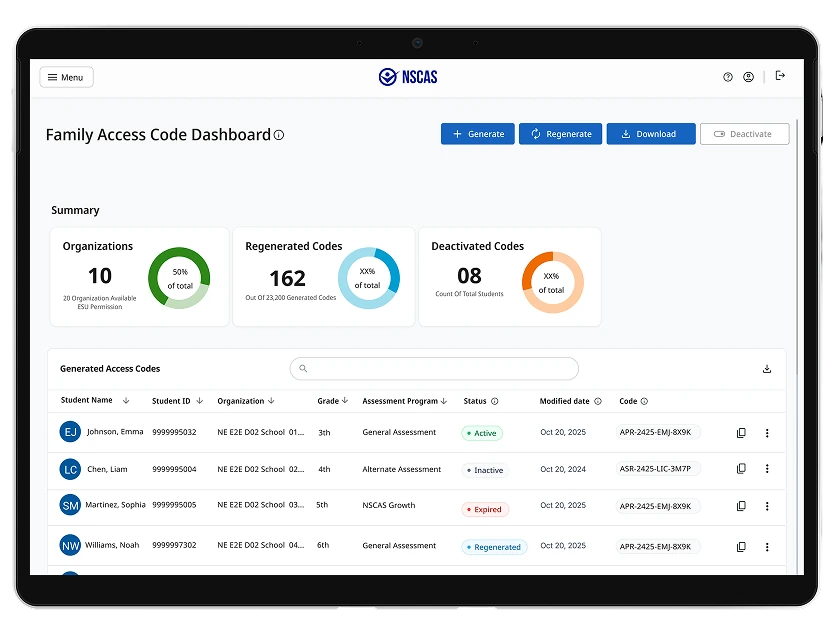Copy code for Martinez, Sophia row
This screenshot has width=823, height=617.
[741, 506]
